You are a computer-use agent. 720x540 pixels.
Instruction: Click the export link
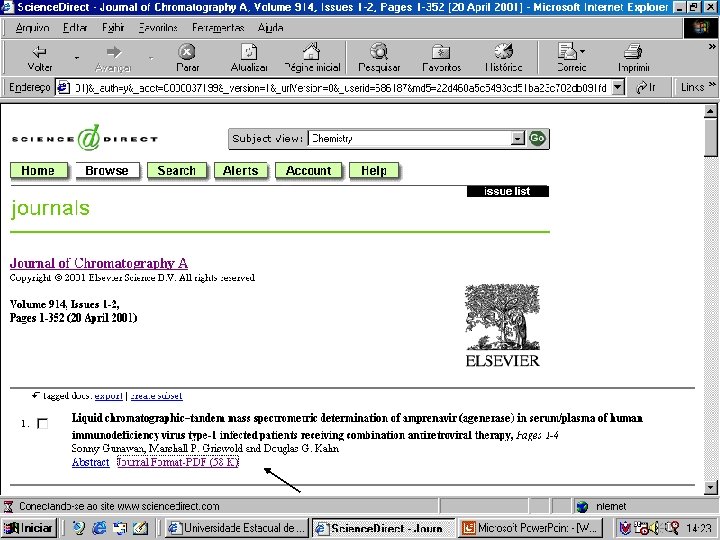108,395
